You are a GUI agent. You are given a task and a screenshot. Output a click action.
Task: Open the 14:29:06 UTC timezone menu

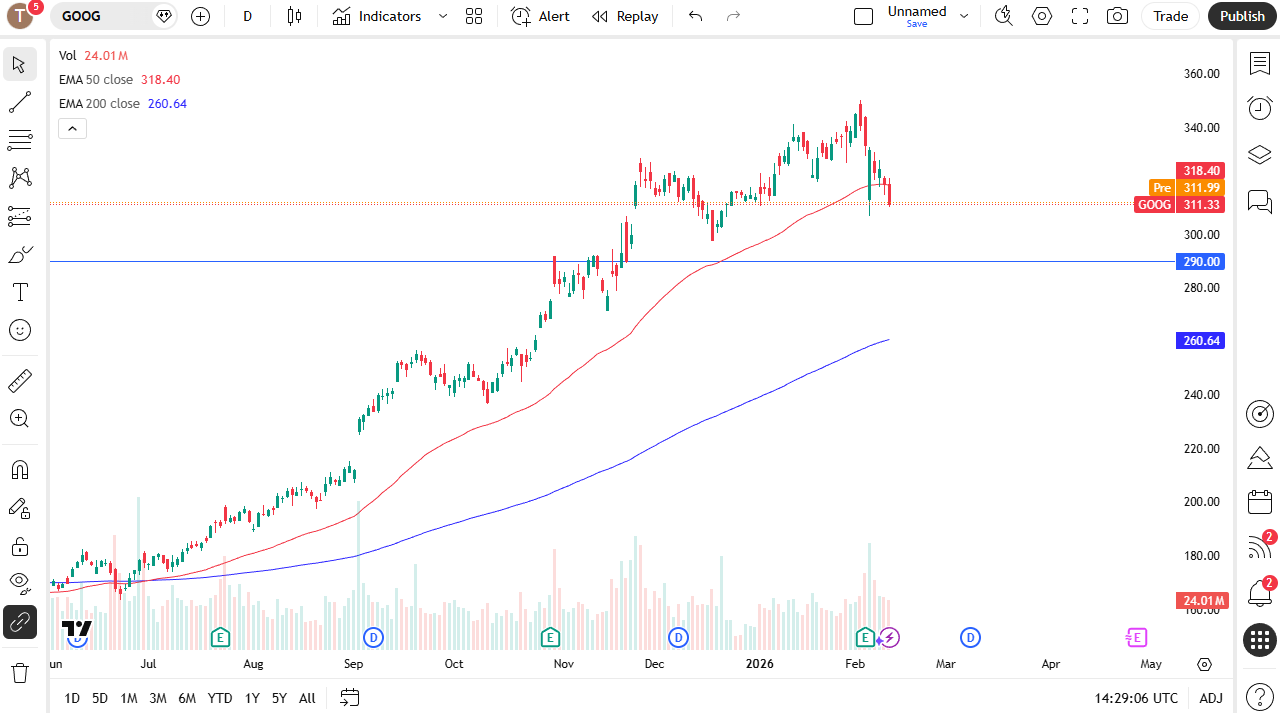pos(1136,698)
